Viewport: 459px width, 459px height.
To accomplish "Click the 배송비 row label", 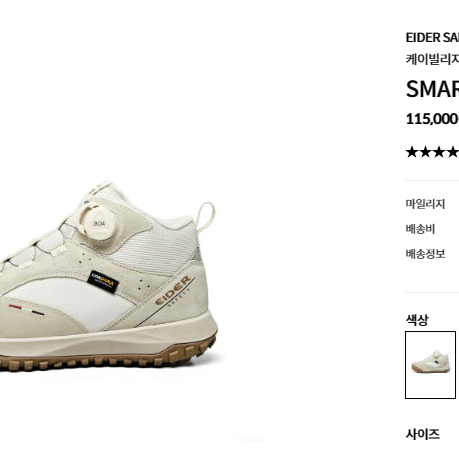I will click(420, 229).
